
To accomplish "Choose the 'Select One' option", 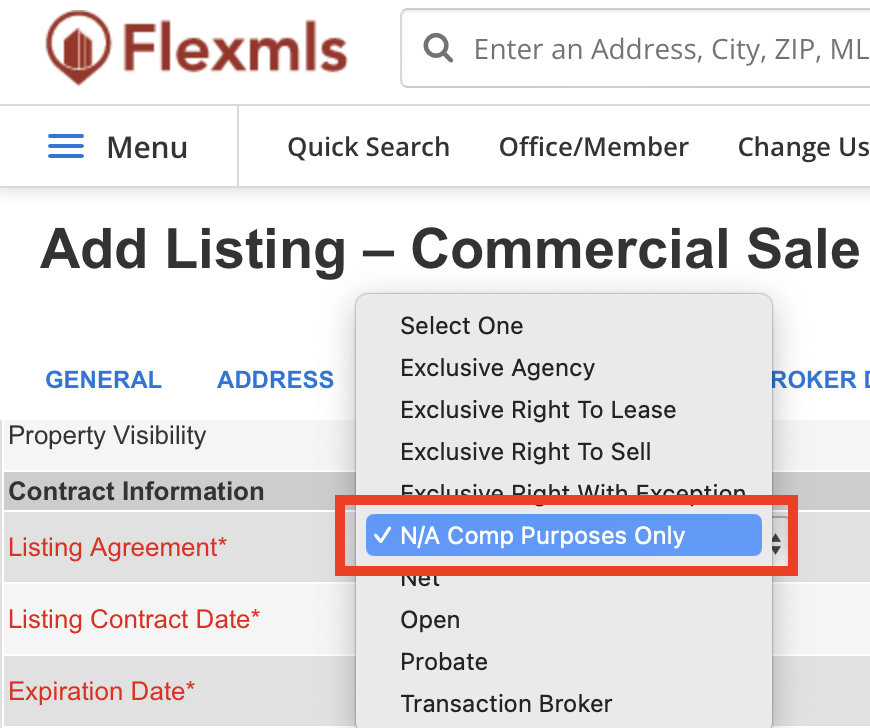I will [461, 326].
